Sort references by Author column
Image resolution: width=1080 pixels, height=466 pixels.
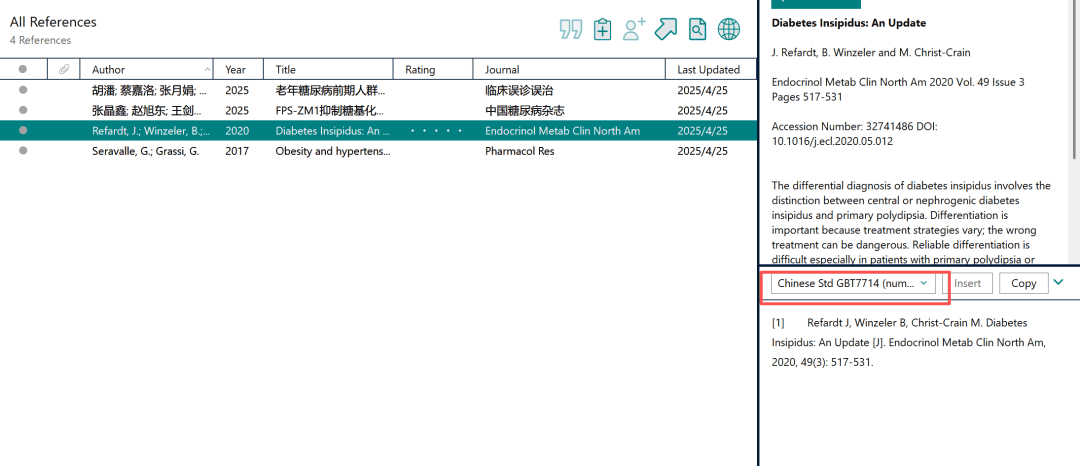pyautogui.click(x=147, y=70)
